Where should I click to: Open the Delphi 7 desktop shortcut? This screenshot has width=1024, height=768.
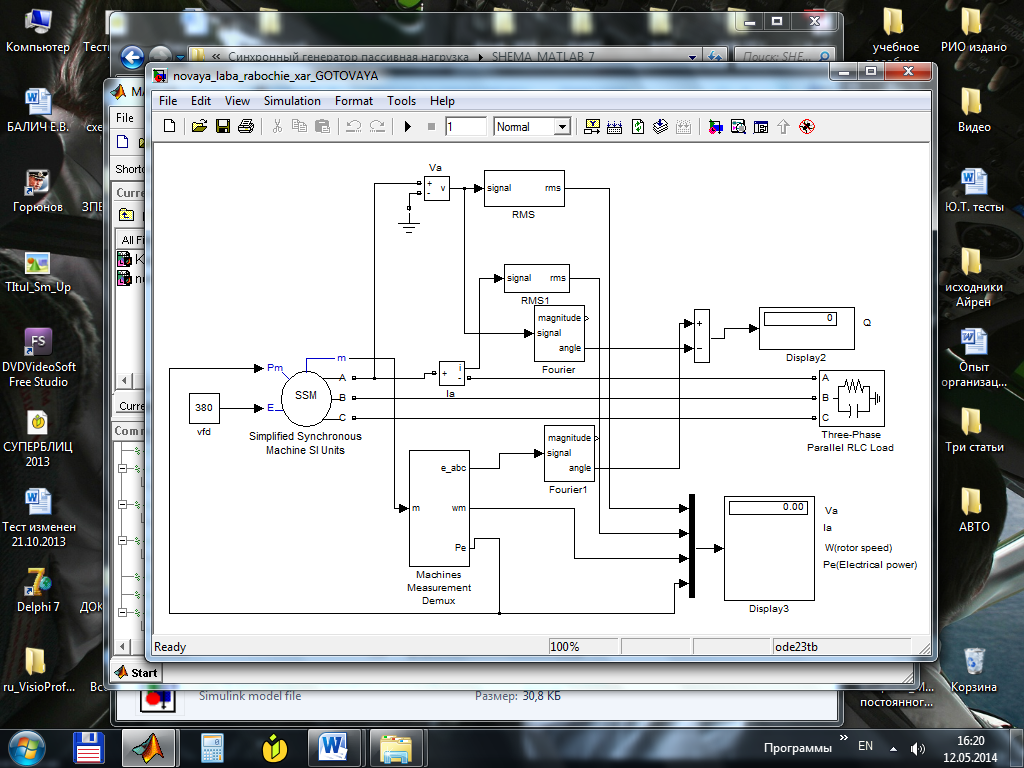tap(37, 589)
